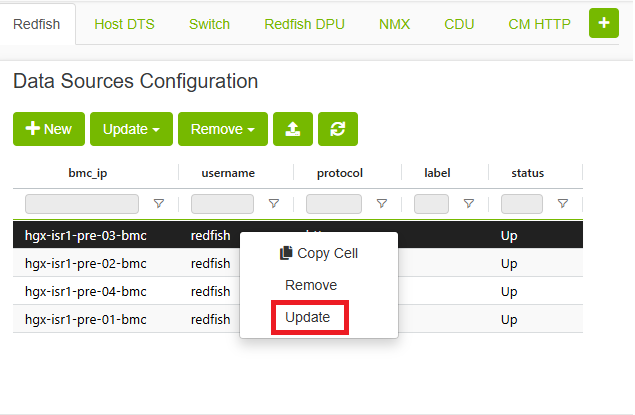Type in the bmc_ip filter field
The height and width of the screenshot is (415, 635).
point(82,204)
